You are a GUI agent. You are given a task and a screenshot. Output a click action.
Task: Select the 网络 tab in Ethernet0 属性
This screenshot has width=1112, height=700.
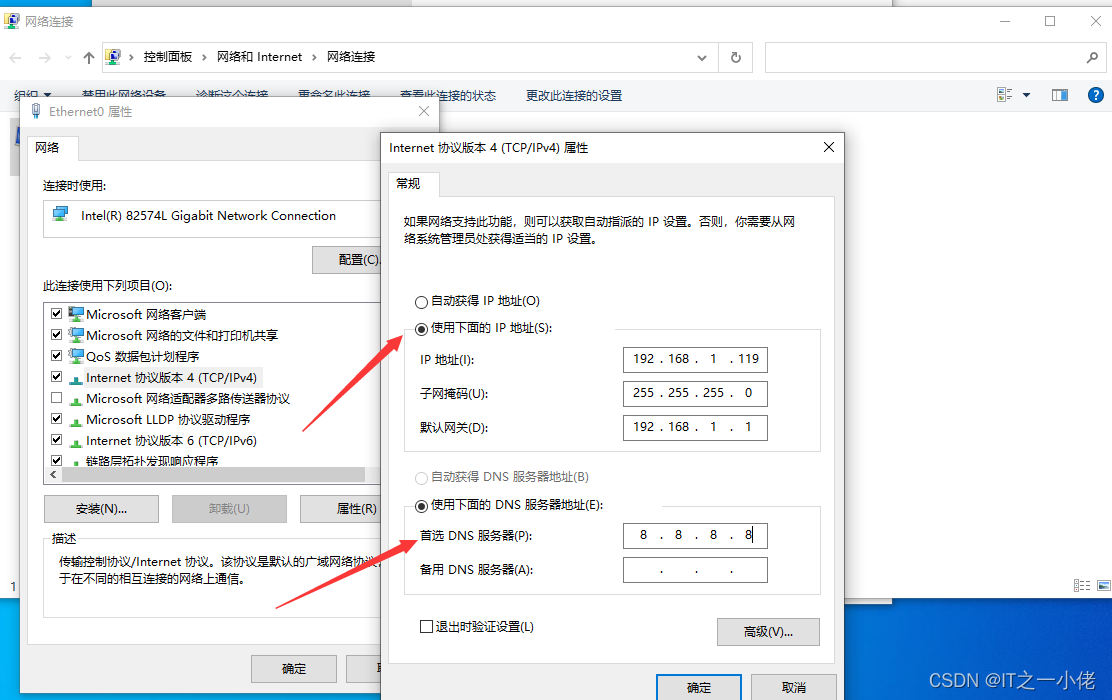(48, 148)
